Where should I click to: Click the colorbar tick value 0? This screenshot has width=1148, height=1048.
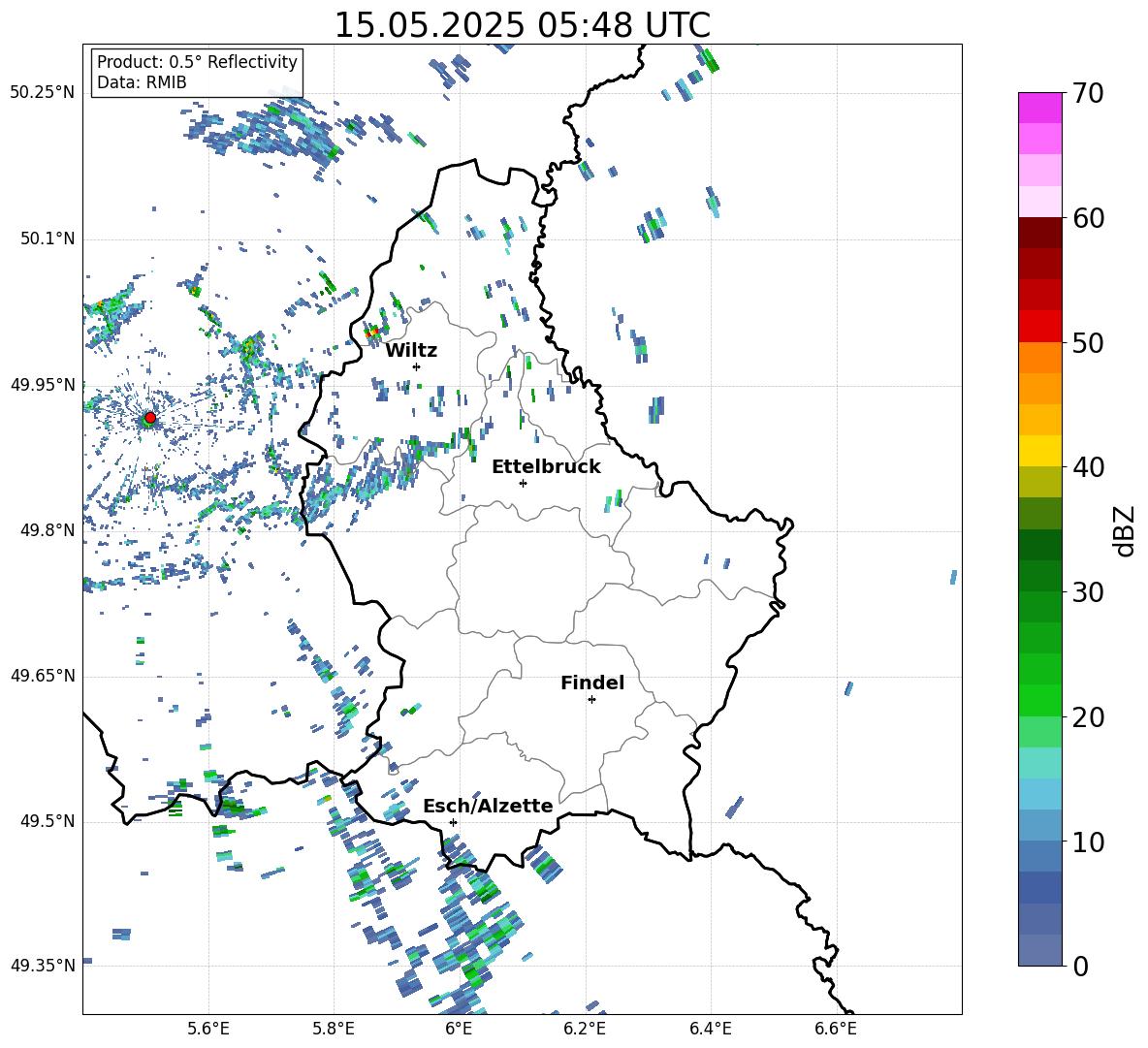click(1080, 966)
